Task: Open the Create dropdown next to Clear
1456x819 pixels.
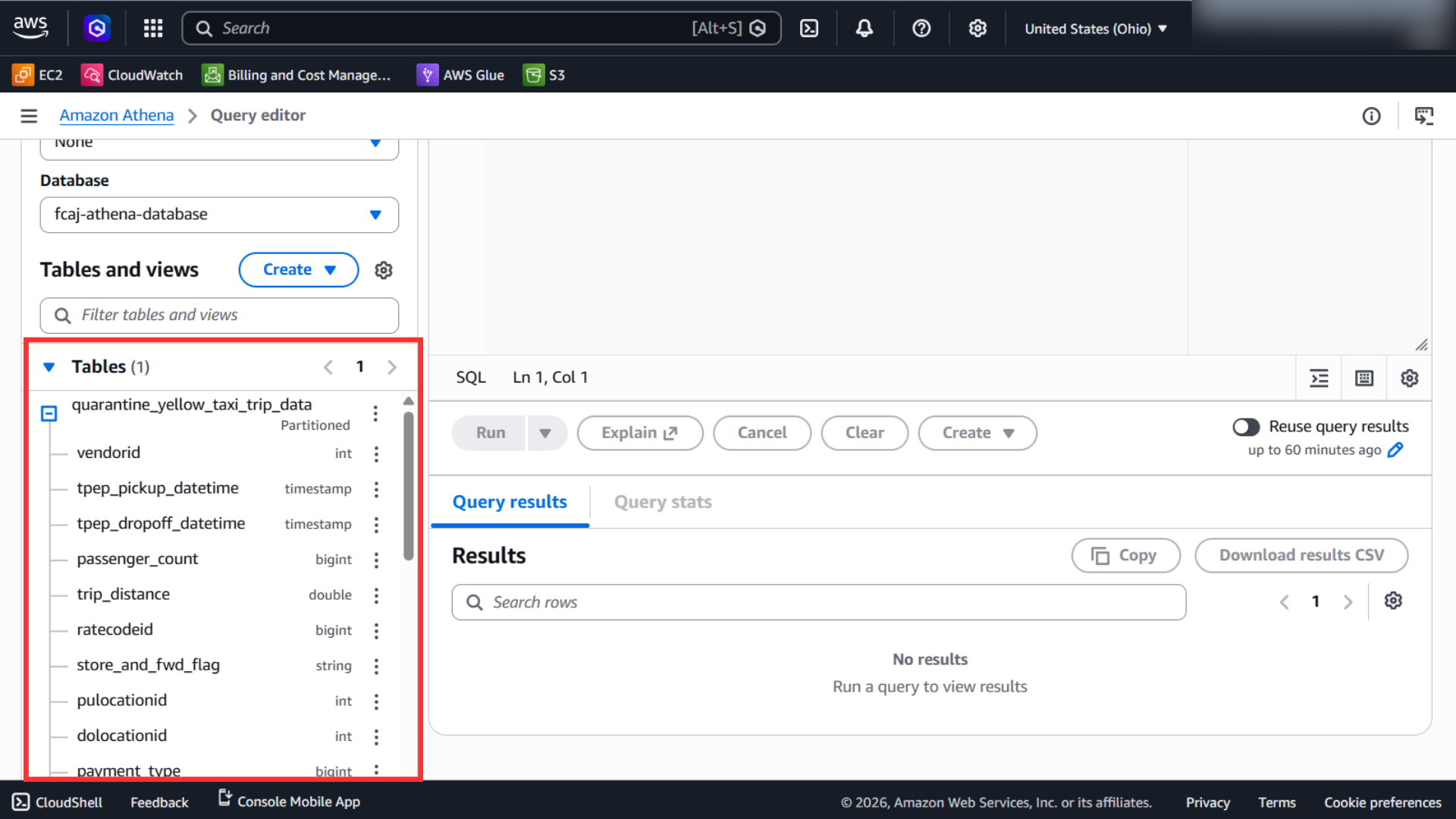Action: pos(977,433)
